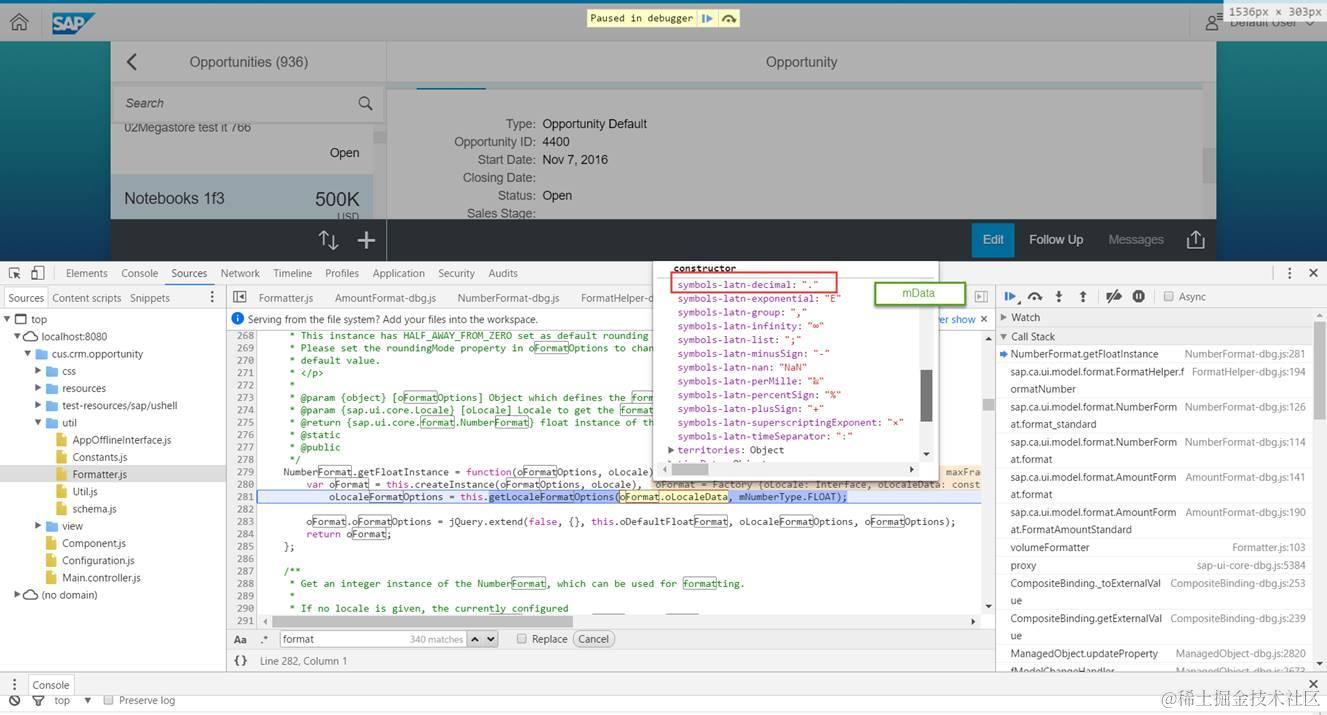Click the search magnifier icon
Image resolution: width=1327 pixels, height=715 pixels.
365,103
